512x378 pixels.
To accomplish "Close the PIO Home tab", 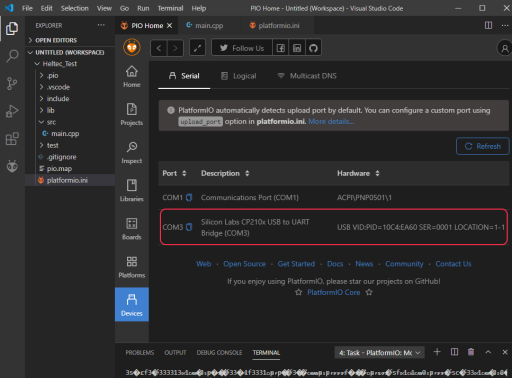I will click(x=169, y=26).
